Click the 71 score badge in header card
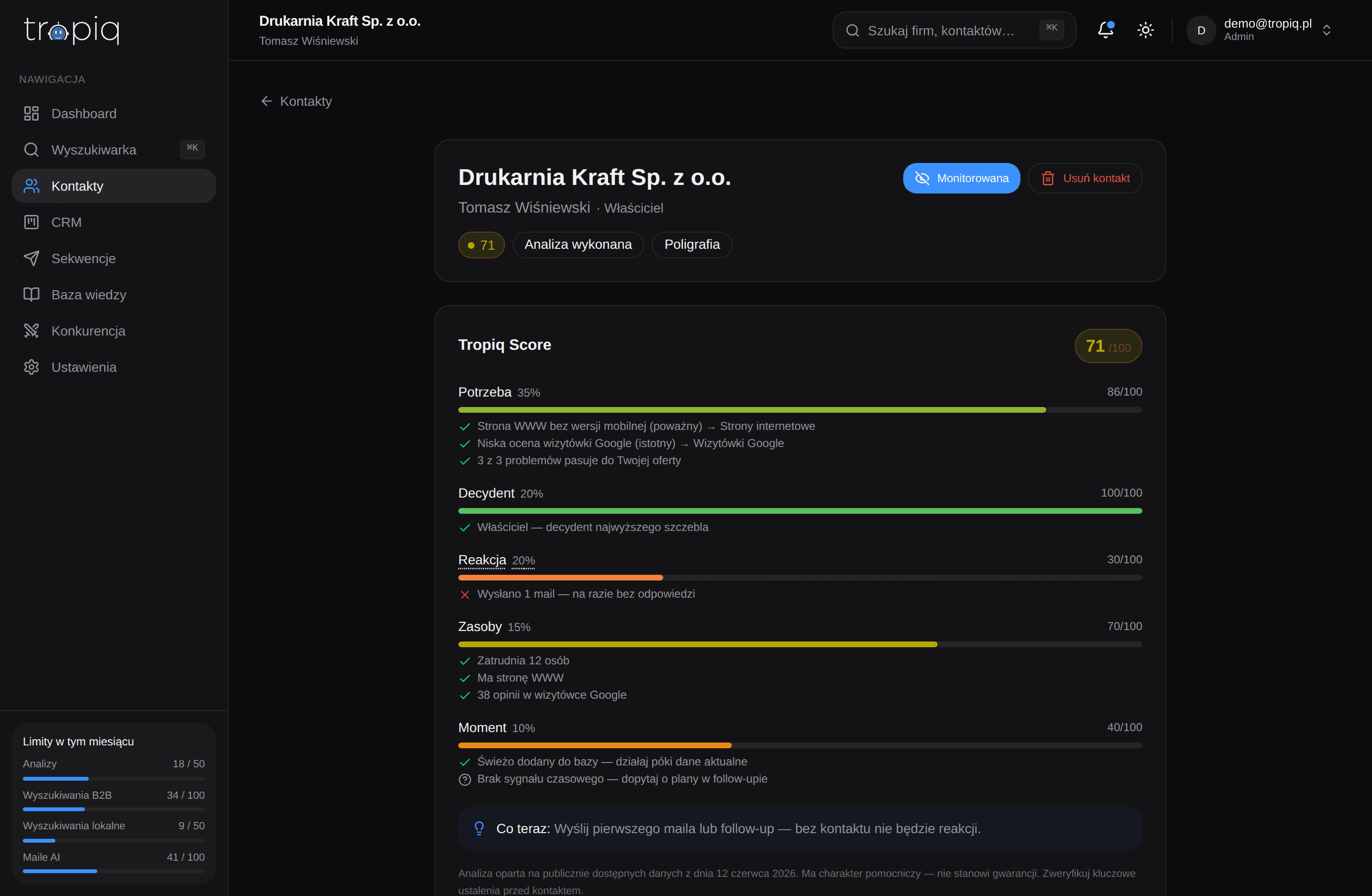The image size is (1372, 896). [x=481, y=245]
